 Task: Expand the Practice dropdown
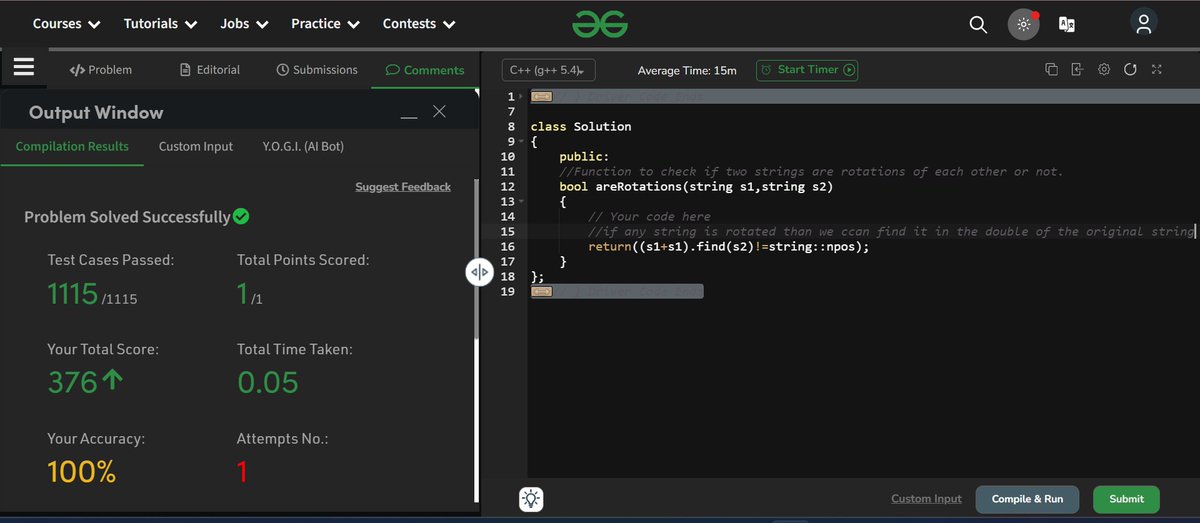point(326,23)
